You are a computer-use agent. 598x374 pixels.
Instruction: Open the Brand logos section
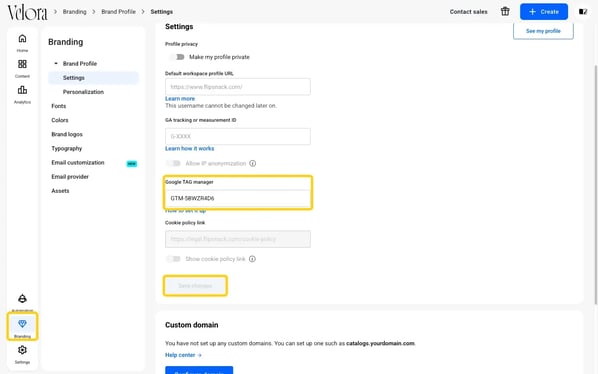[x=67, y=134]
